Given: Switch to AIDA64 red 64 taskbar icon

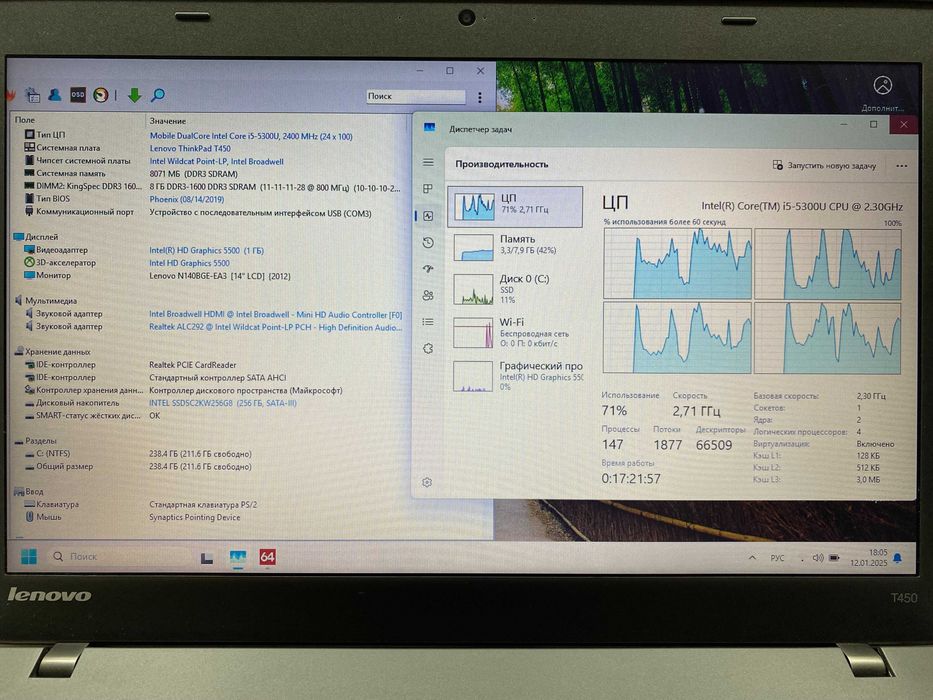Looking at the screenshot, I should pos(267,557).
